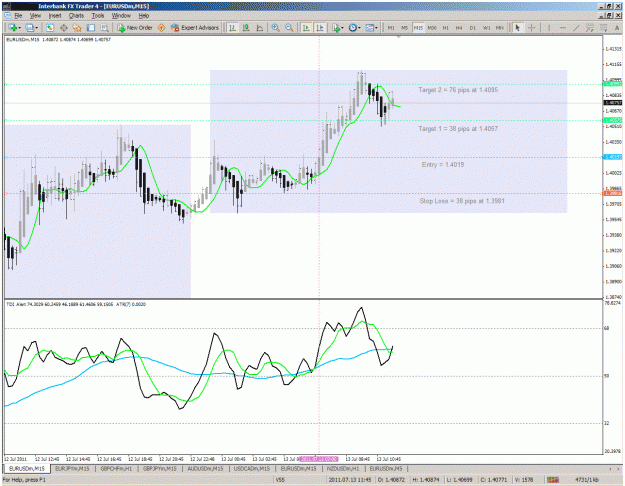The width and height of the screenshot is (625, 486).
Task: Switch to the NZDUSDm,H1 chart tab
Action: click(343, 468)
